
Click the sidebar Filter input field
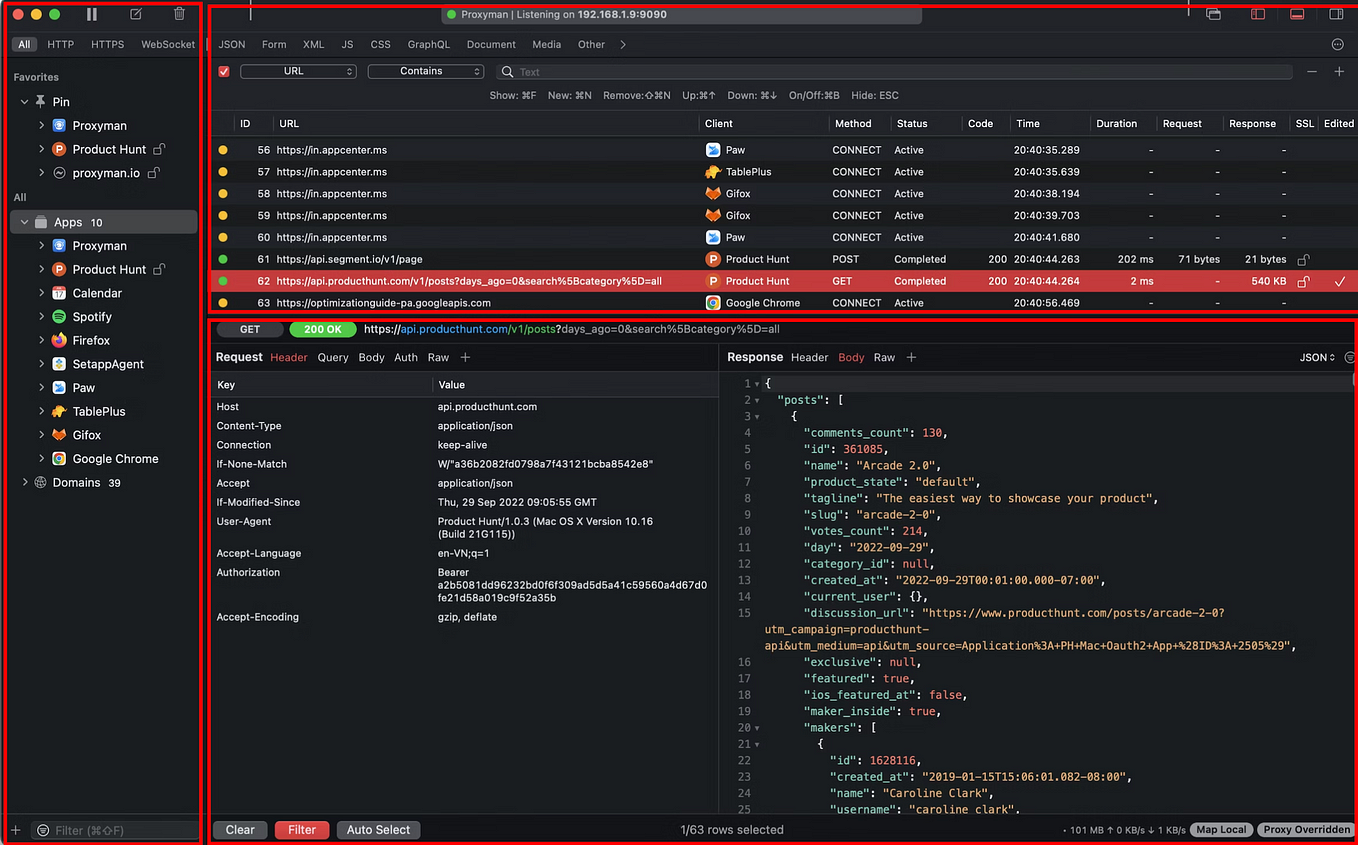(x=116, y=830)
